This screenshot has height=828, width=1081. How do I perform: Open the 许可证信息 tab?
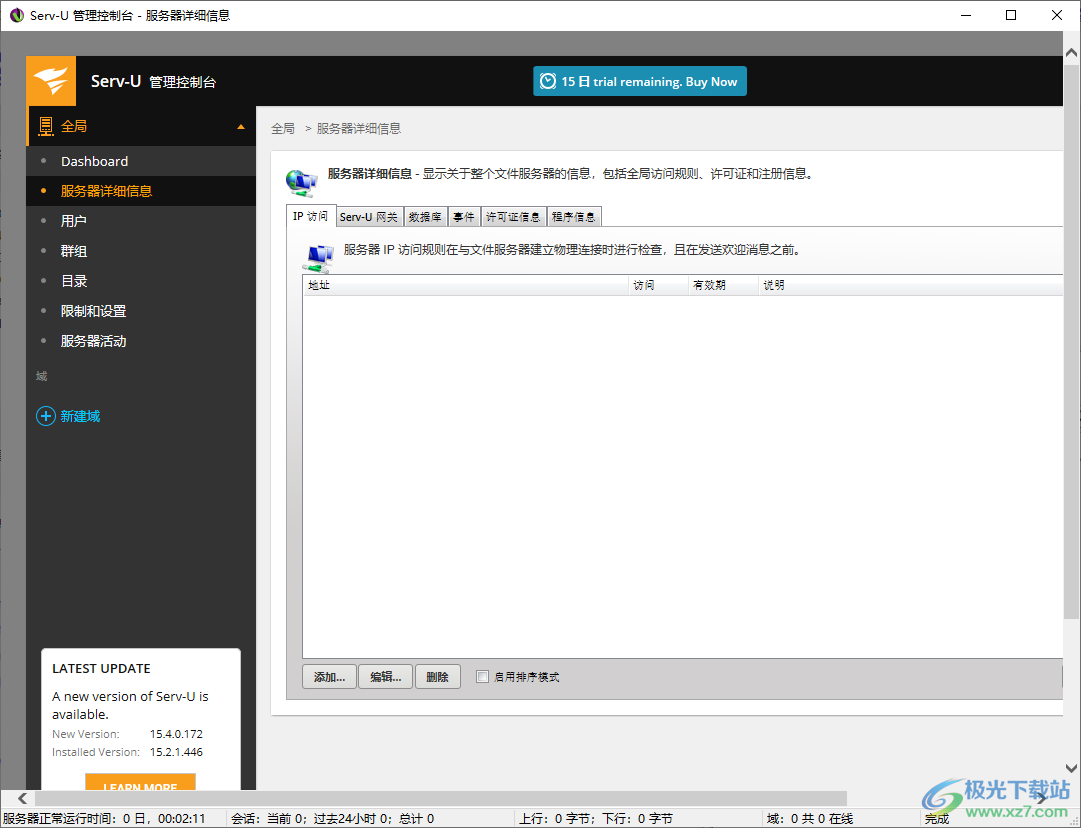click(514, 217)
